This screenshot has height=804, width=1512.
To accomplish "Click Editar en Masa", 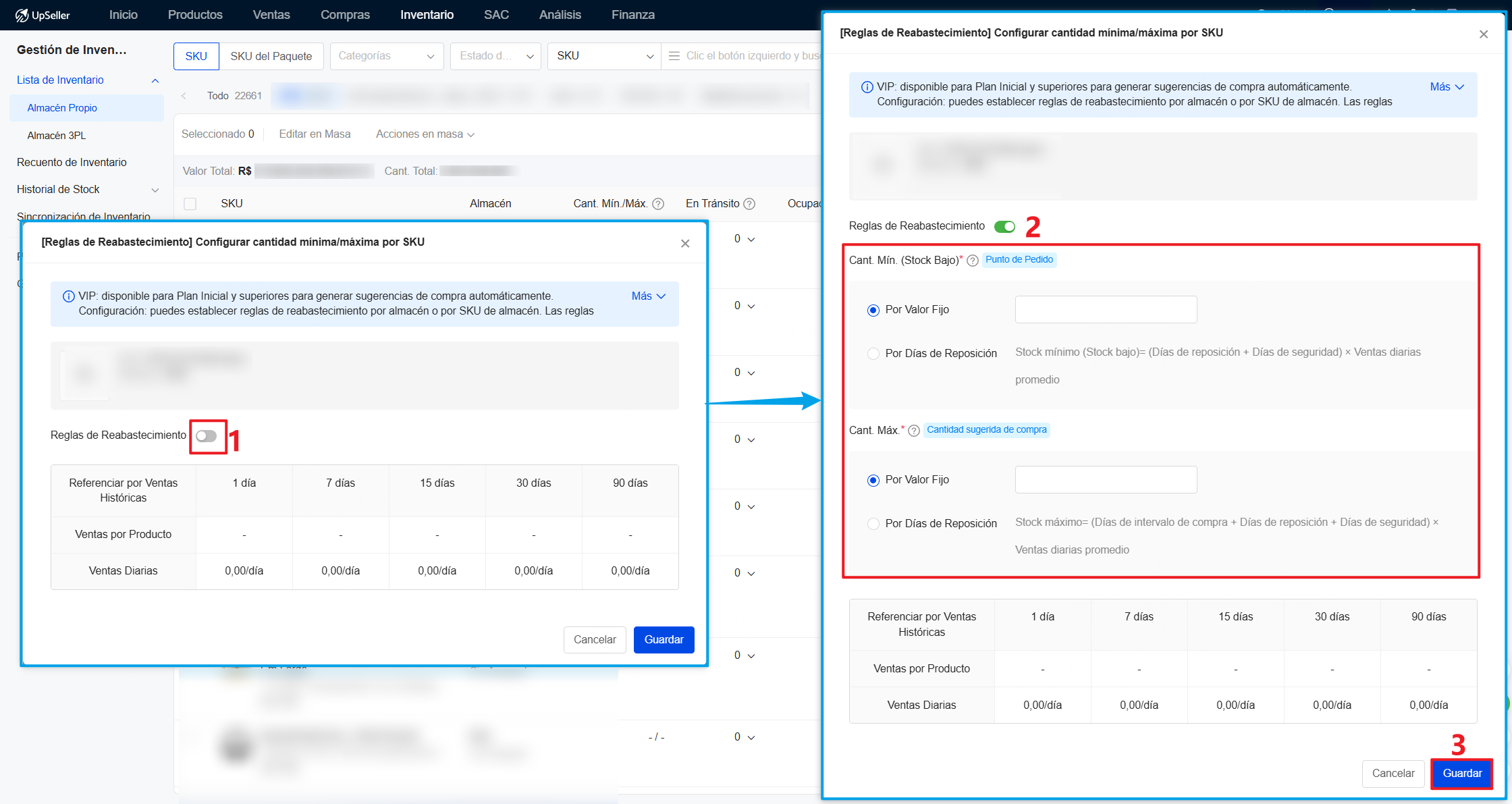I will coord(315,134).
